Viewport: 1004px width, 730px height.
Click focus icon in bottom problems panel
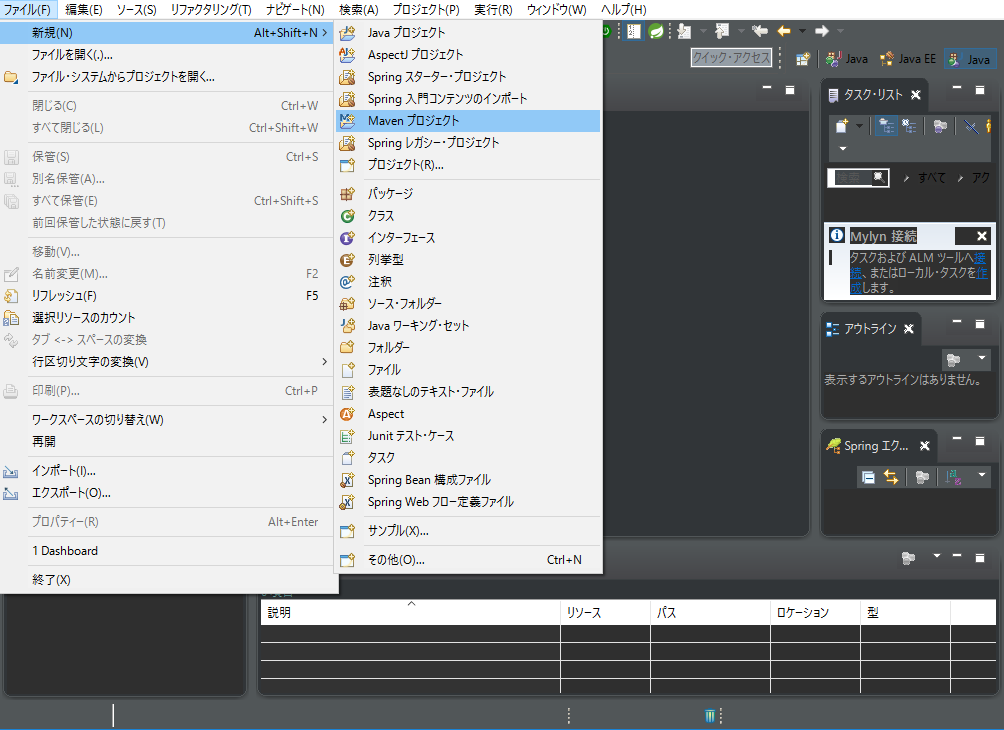[908, 558]
